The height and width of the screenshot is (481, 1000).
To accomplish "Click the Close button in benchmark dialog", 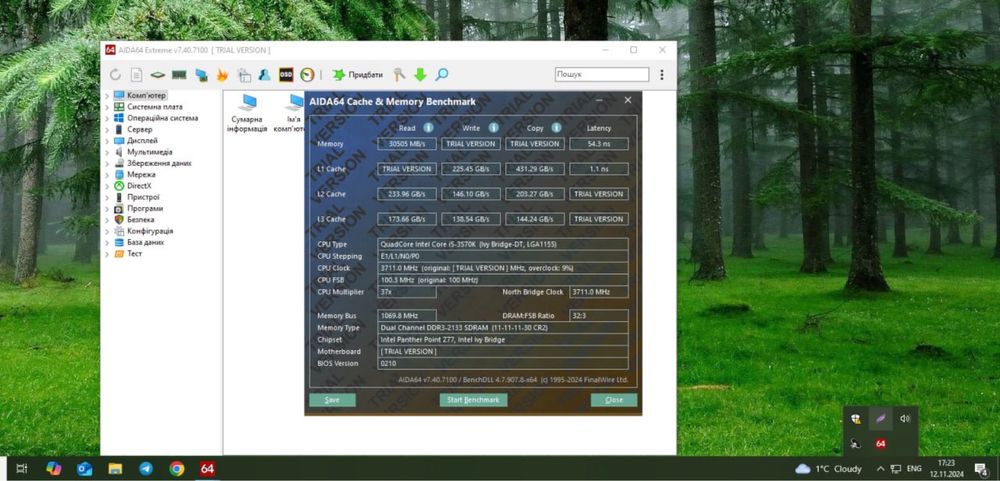I will tap(614, 400).
